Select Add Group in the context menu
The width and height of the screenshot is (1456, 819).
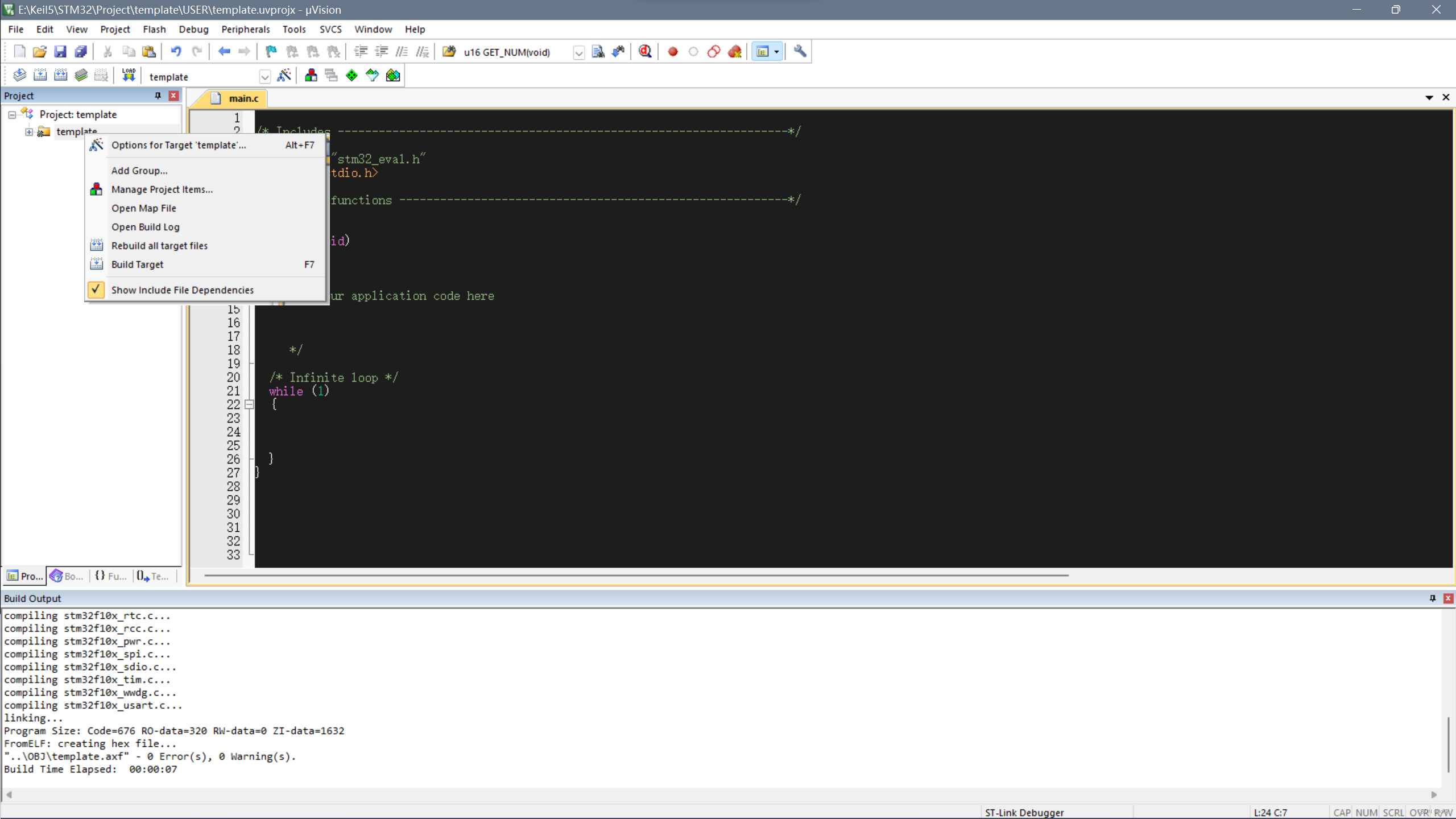coord(139,170)
